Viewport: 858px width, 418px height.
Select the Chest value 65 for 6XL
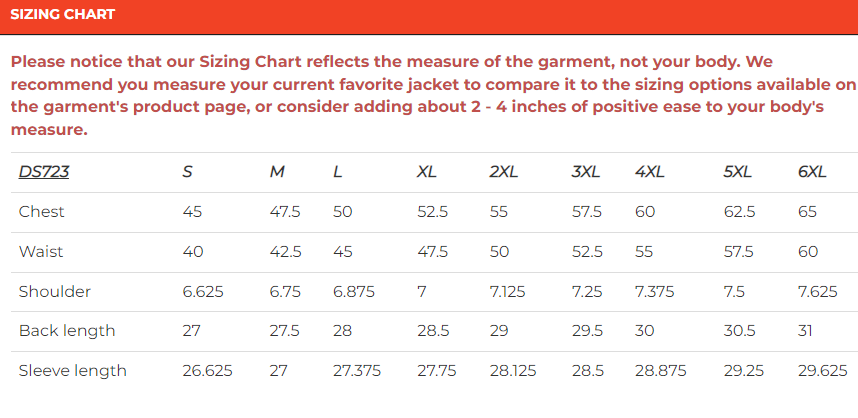(x=808, y=211)
